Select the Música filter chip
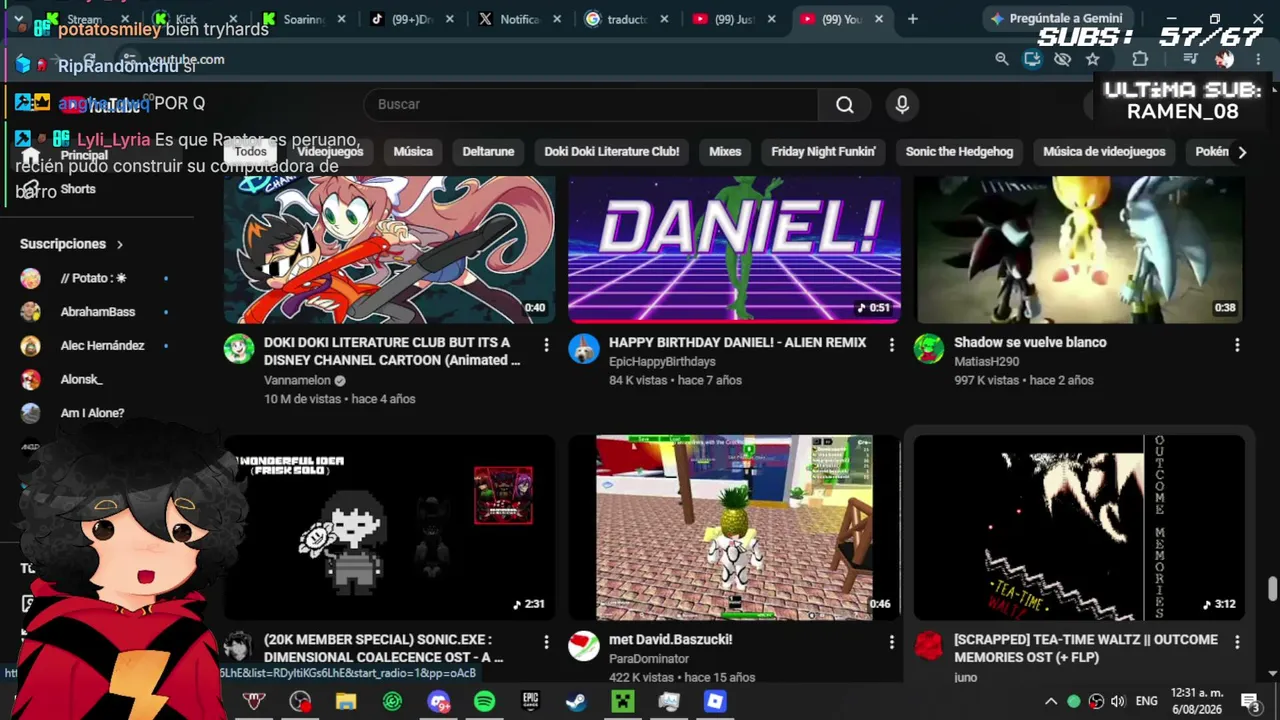Viewport: 1280px width, 720px height. (x=413, y=152)
